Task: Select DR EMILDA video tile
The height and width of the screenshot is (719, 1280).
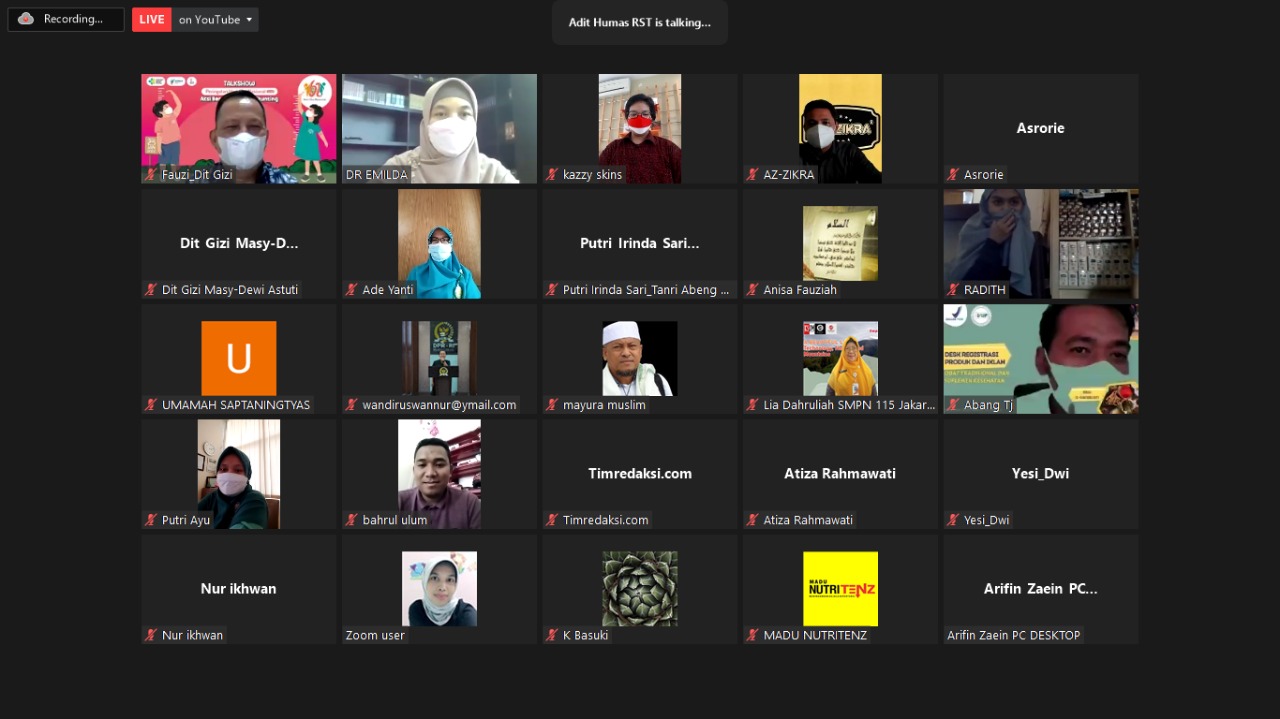Action: coord(439,128)
